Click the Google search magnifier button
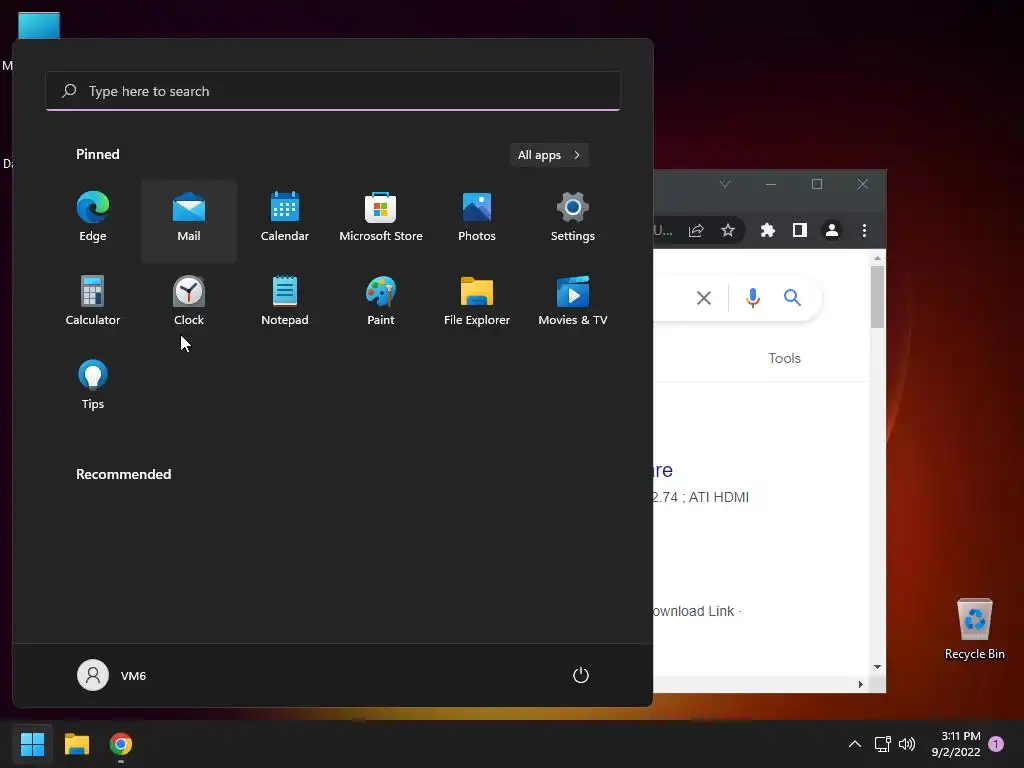 792,298
